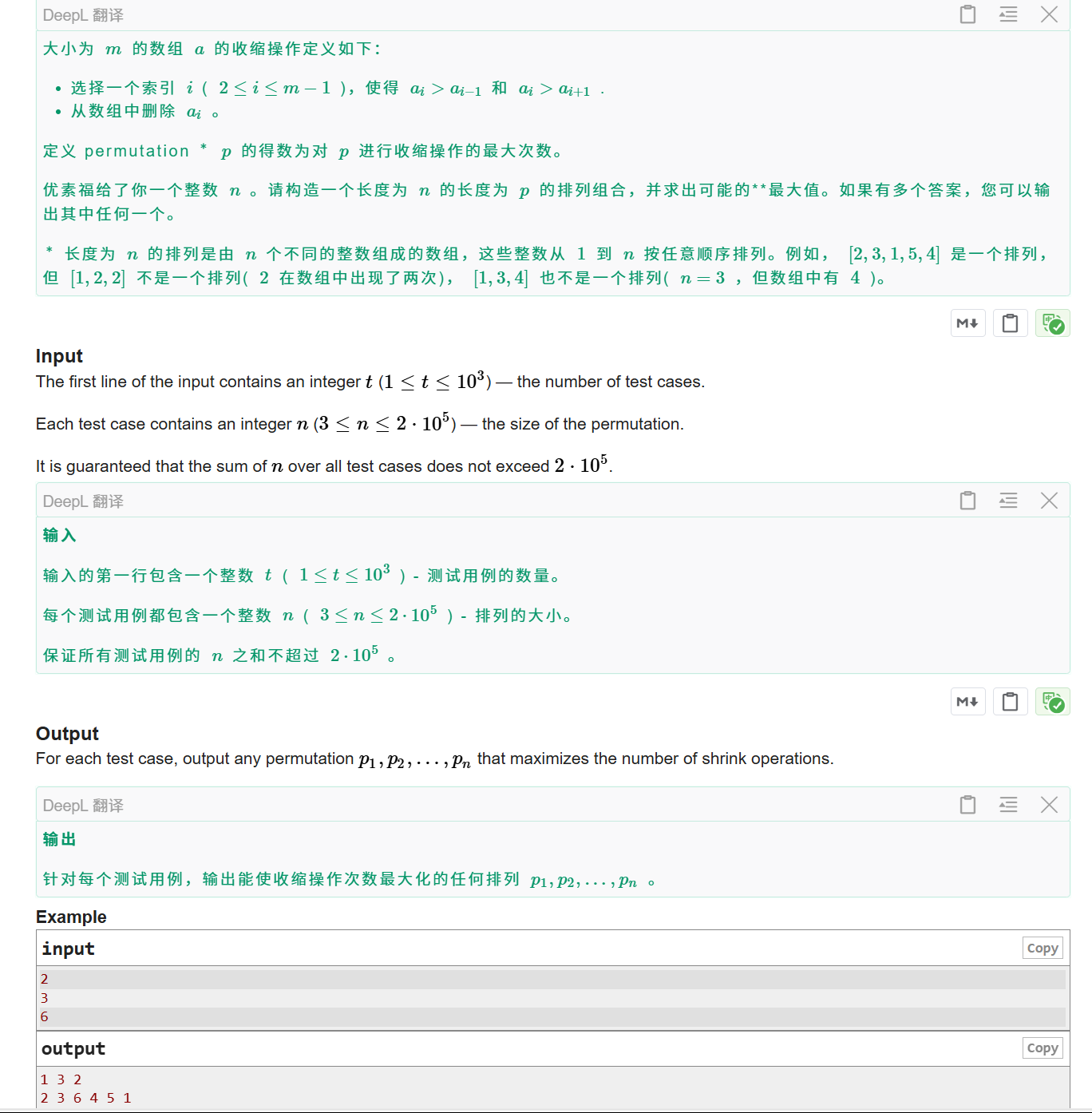Screen dimensions: 1092x1113
Task: Download problem translation as Markdown
Action: click(967, 323)
